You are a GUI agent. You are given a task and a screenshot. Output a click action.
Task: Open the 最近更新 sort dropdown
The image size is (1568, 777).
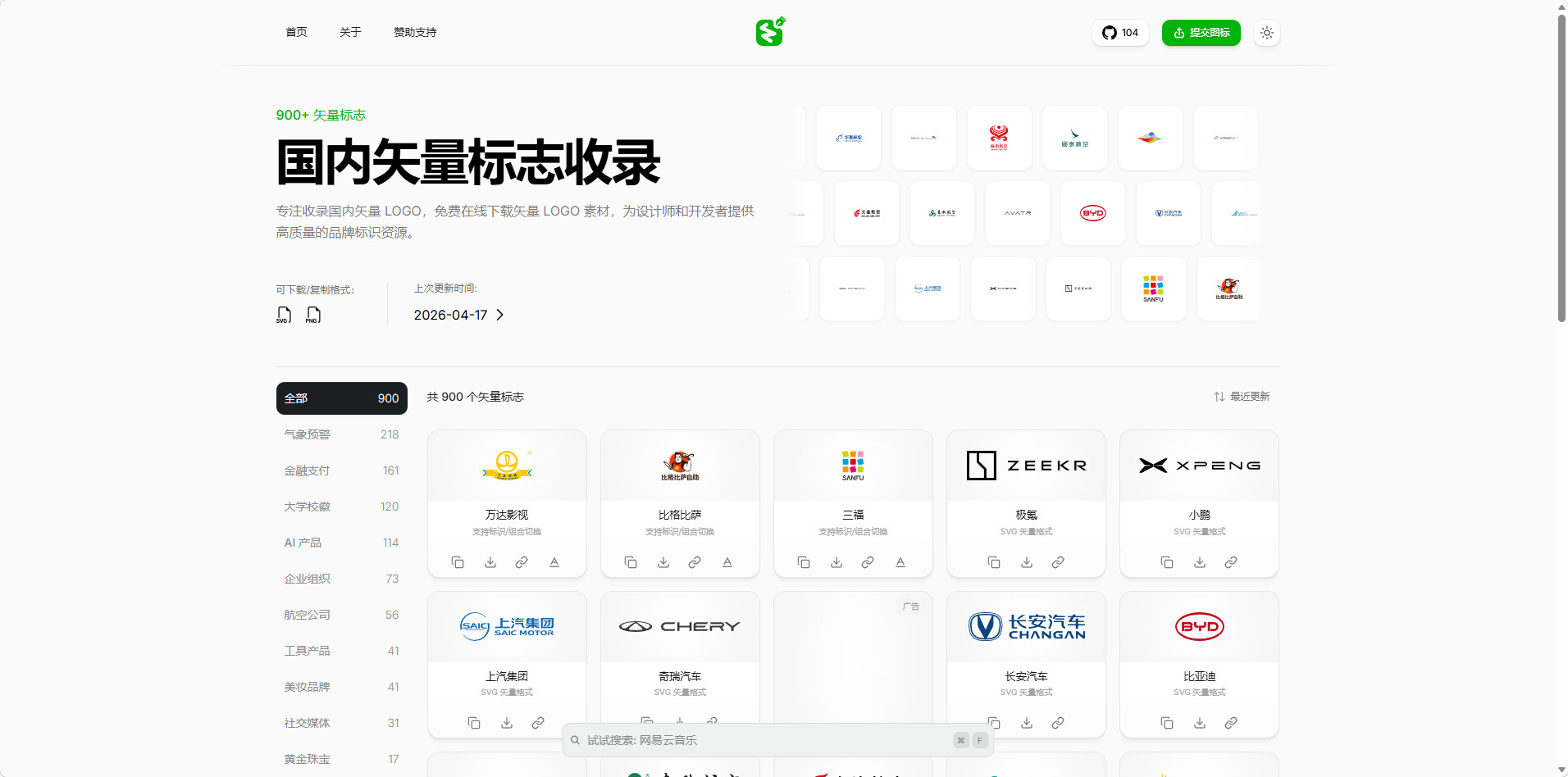click(x=1242, y=397)
